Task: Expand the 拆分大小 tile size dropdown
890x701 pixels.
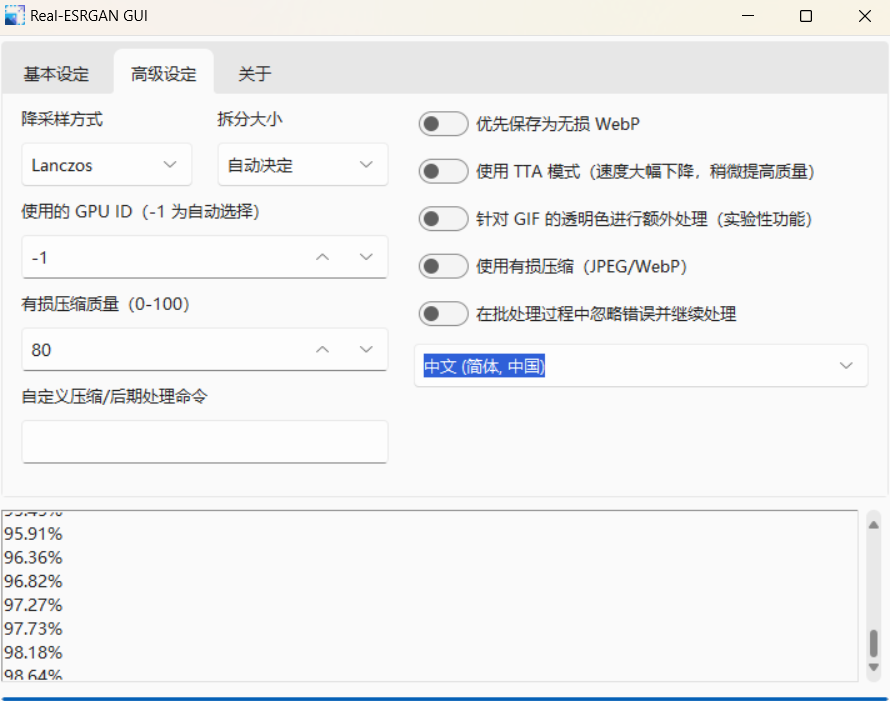Action: 302,164
